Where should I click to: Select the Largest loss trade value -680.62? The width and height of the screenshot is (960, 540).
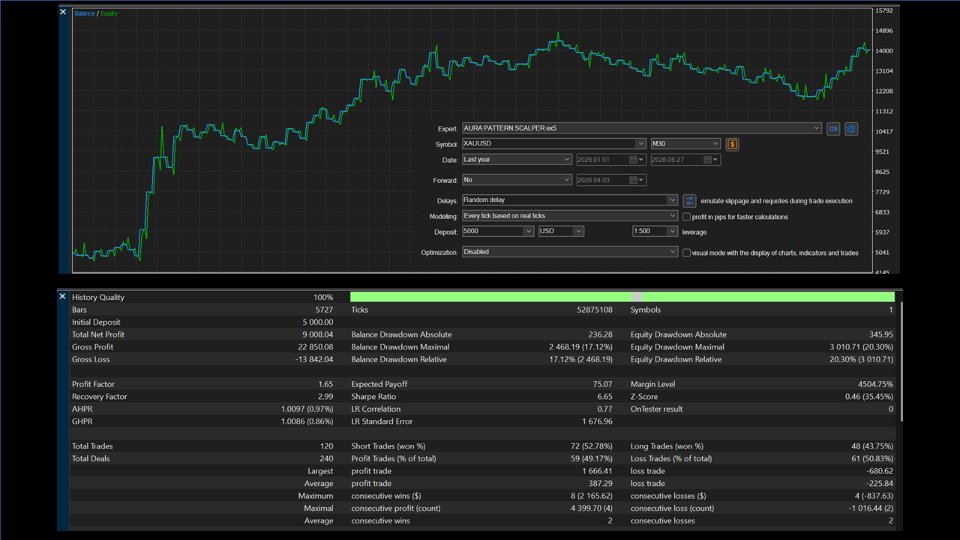(x=880, y=471)
